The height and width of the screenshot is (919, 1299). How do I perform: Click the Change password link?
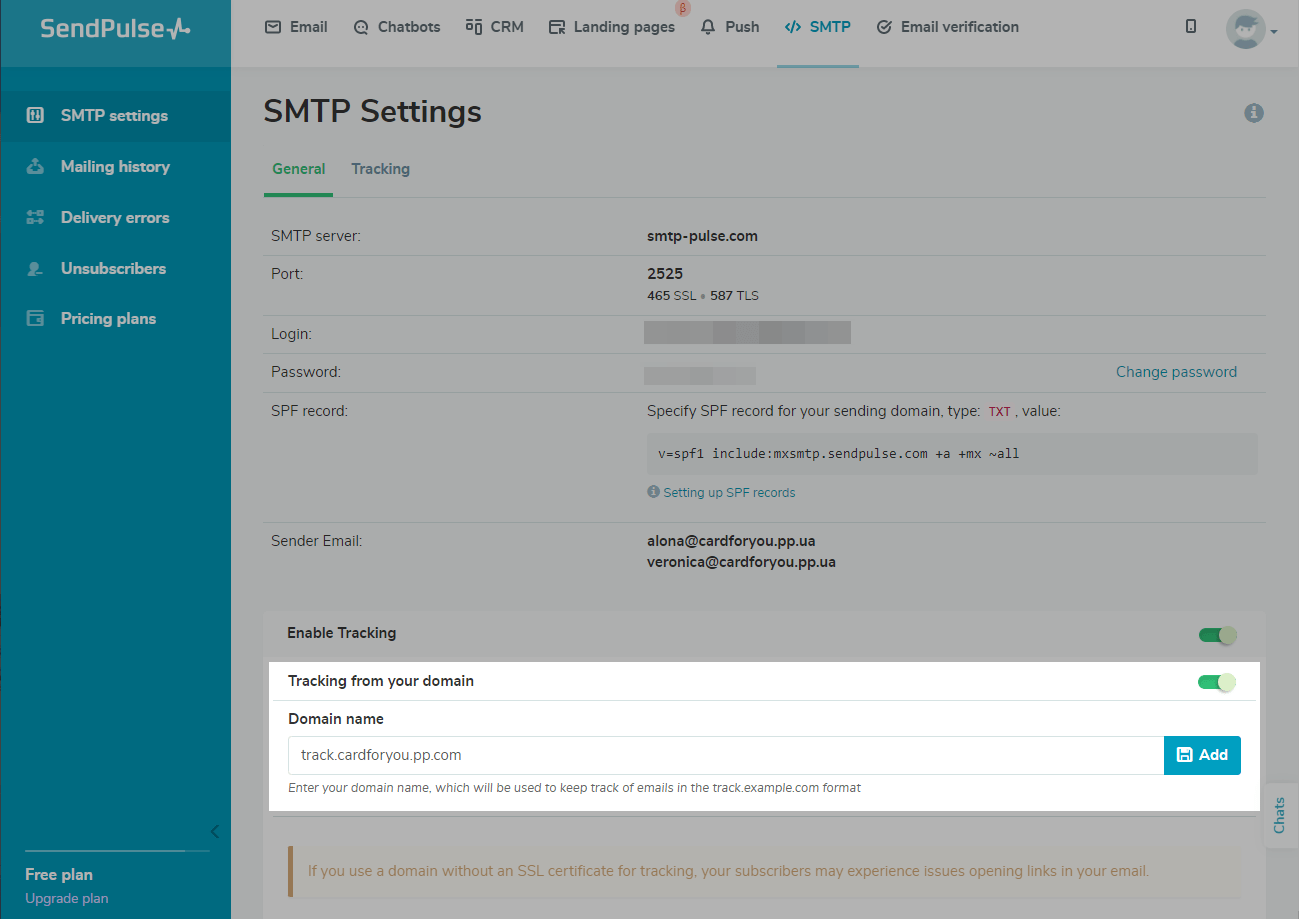point(1176,372)
